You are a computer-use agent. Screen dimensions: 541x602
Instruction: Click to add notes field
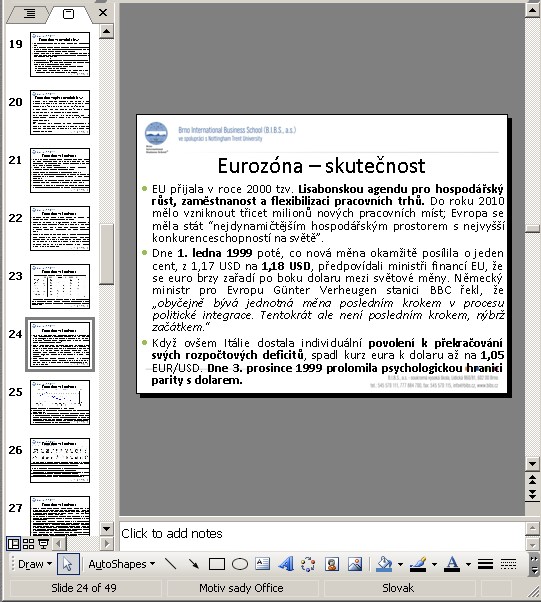point(322,534)
